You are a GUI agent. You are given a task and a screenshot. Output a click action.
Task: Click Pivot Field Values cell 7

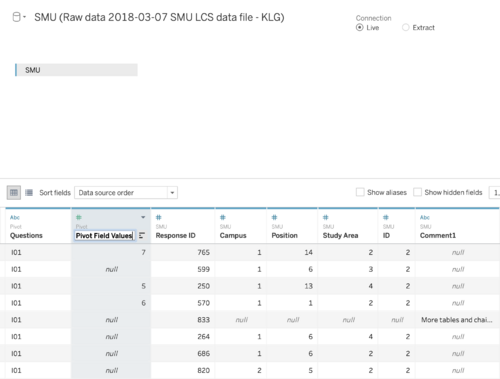(111, 252)
